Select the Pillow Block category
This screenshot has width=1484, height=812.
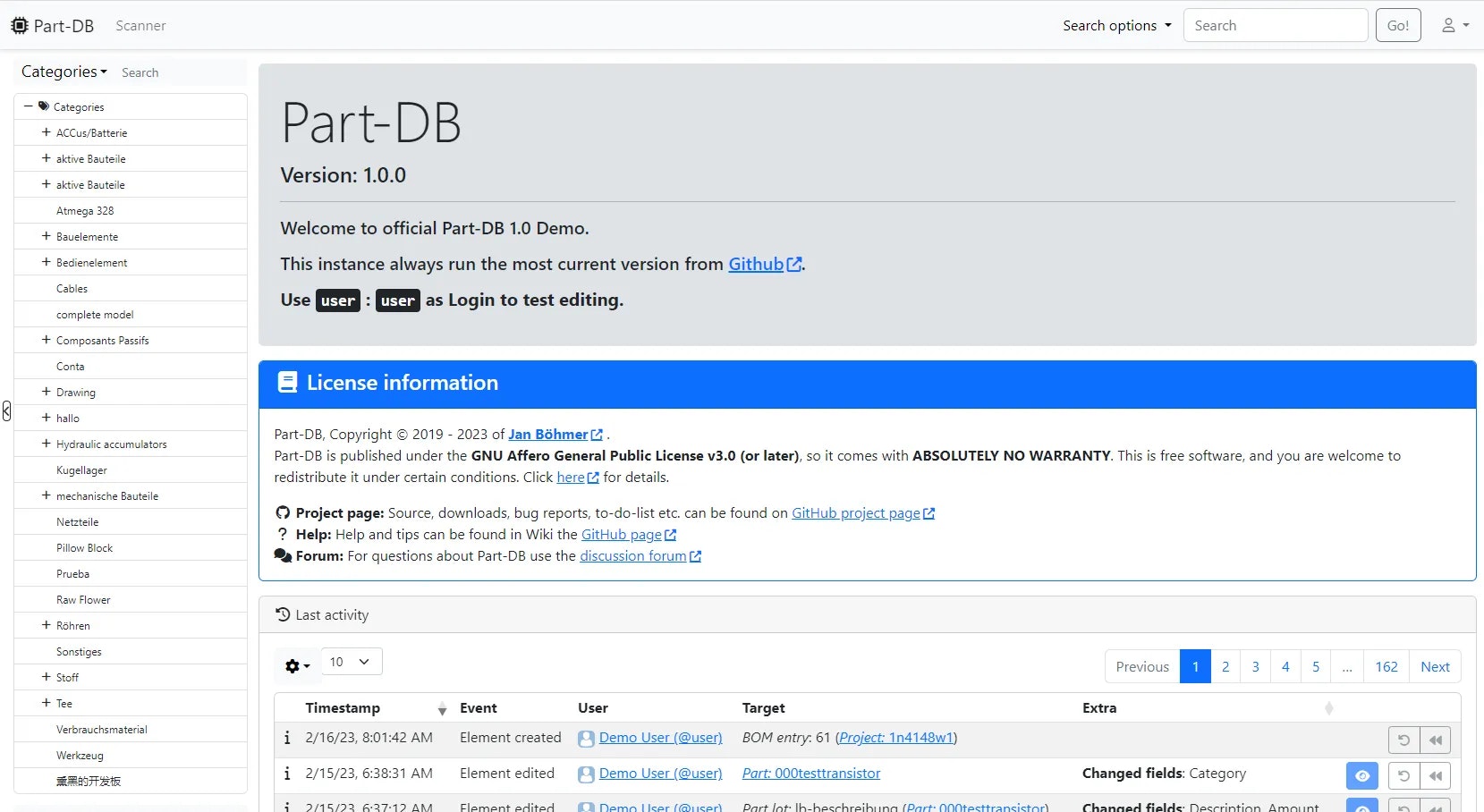pos(84,548)
